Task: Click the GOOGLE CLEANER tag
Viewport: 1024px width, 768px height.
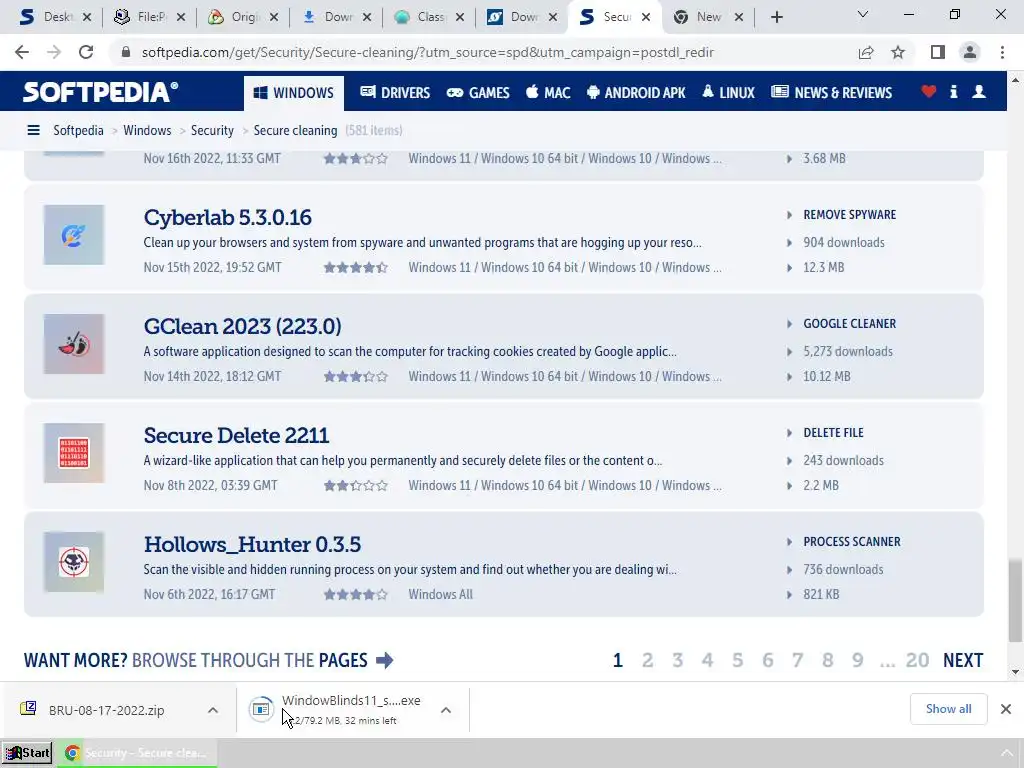Action: tap(849, 324)
